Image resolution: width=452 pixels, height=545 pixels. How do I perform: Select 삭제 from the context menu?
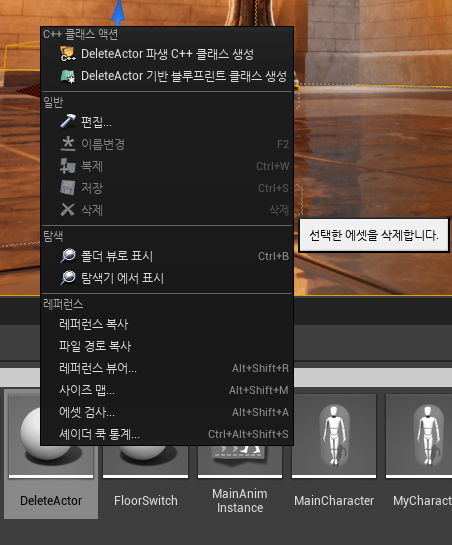(x=167, y=210)
